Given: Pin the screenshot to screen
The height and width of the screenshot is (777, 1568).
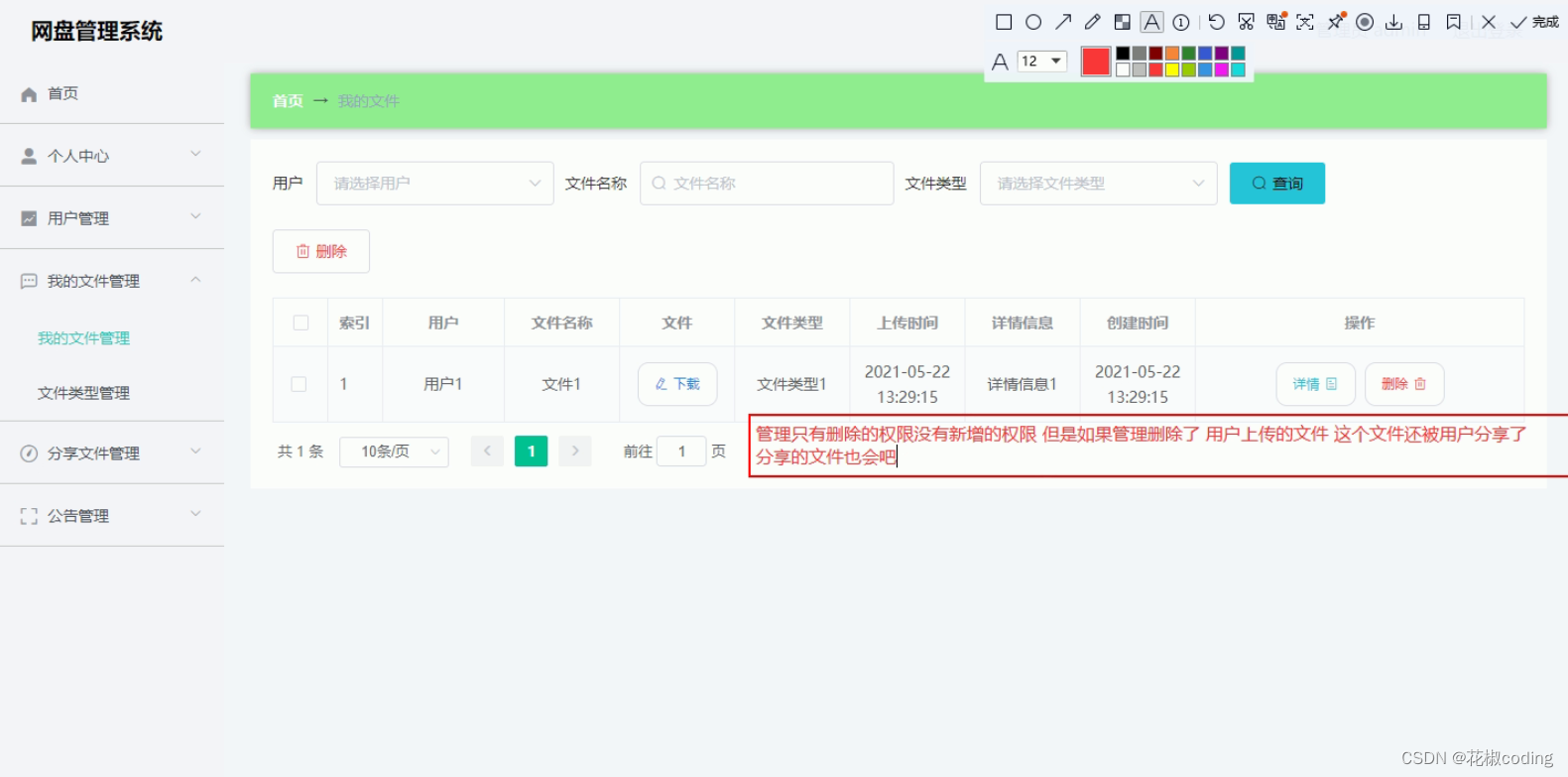Looking at the screenshot, I should [1336, 22].
